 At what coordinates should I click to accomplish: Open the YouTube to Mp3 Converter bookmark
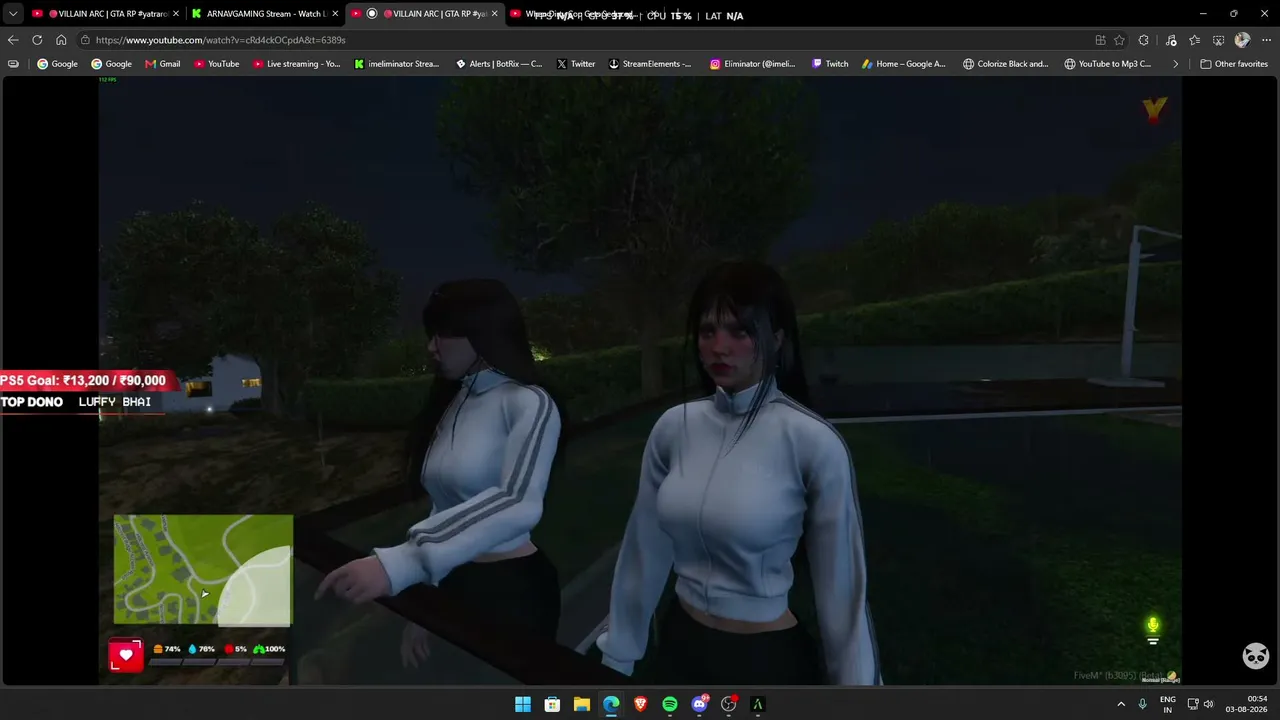(x=1108, y=64)
